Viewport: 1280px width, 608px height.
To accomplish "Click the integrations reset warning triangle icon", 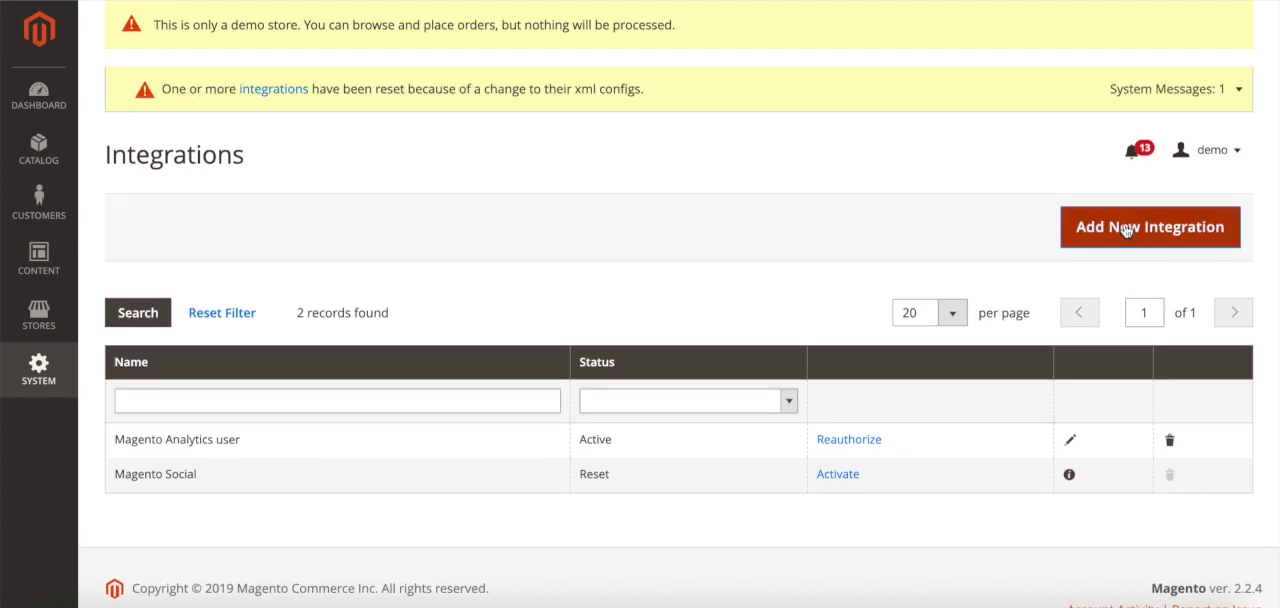I will point(145,89).
